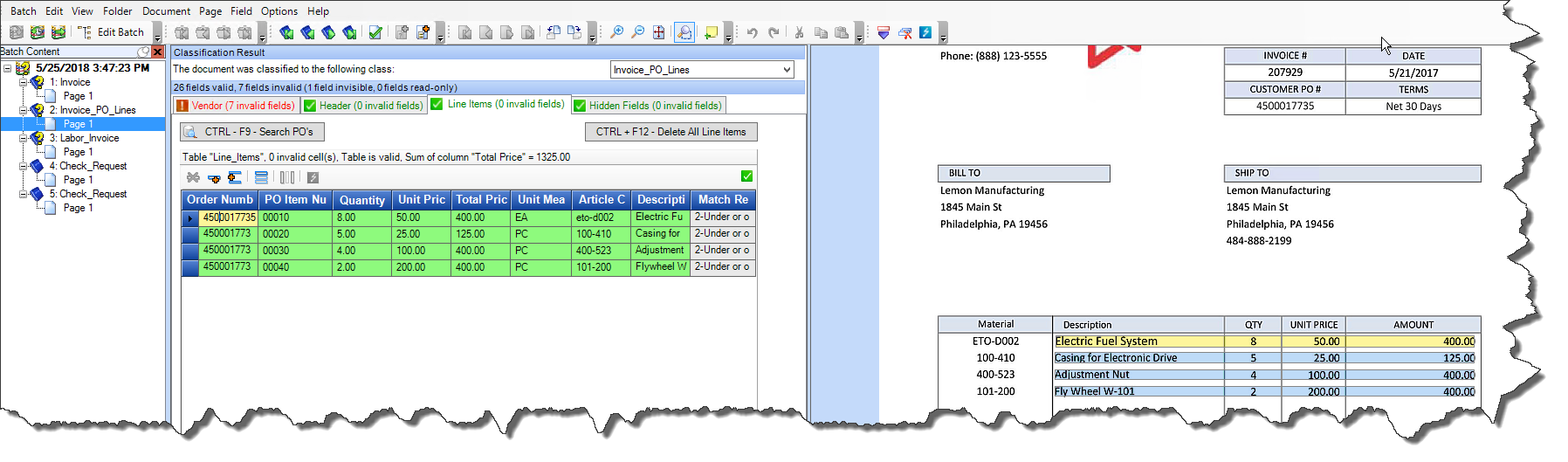Click the yellow sticky note icon
Viewport: 1568px width, 462px height.
711,32
